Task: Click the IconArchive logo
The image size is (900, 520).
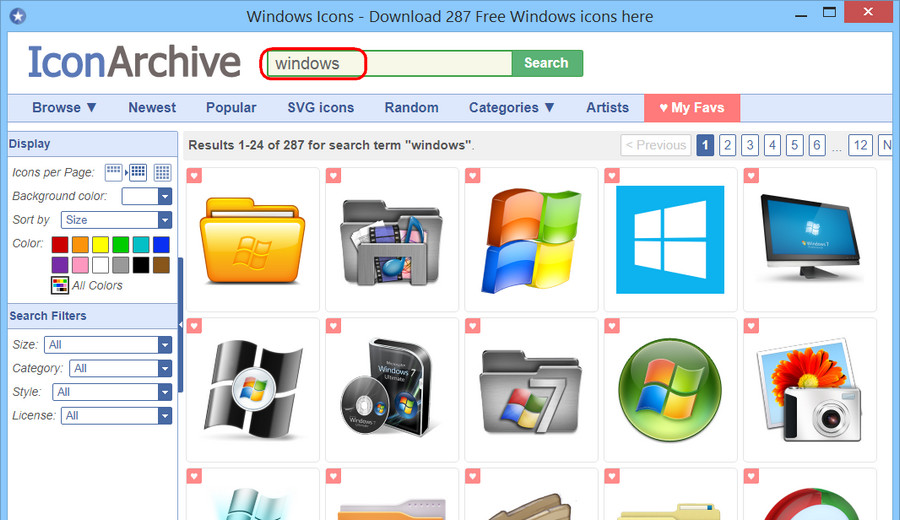Action: [134, 62]
